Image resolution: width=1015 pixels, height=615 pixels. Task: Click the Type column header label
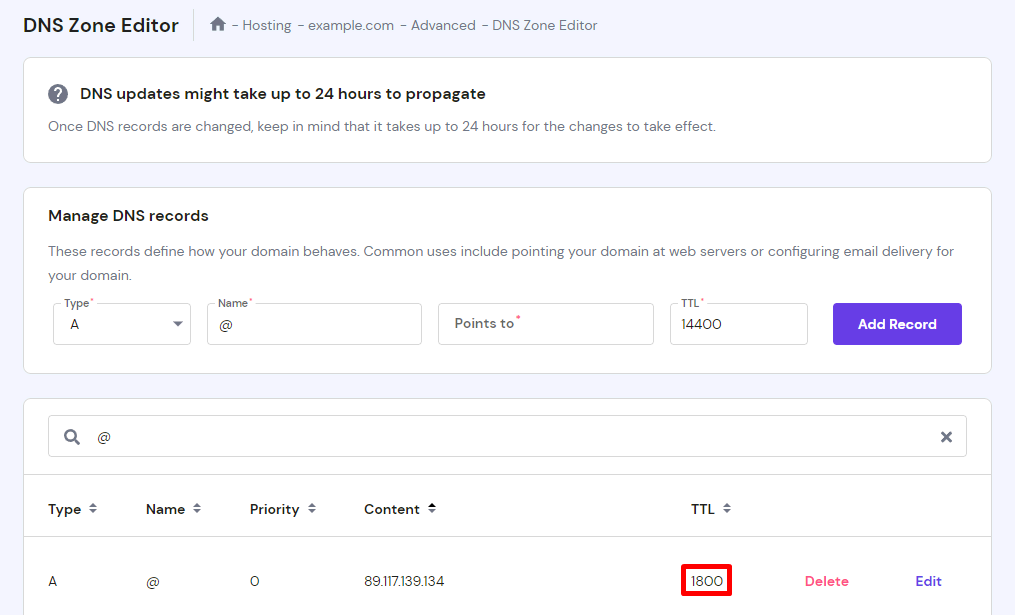point(64,509)
